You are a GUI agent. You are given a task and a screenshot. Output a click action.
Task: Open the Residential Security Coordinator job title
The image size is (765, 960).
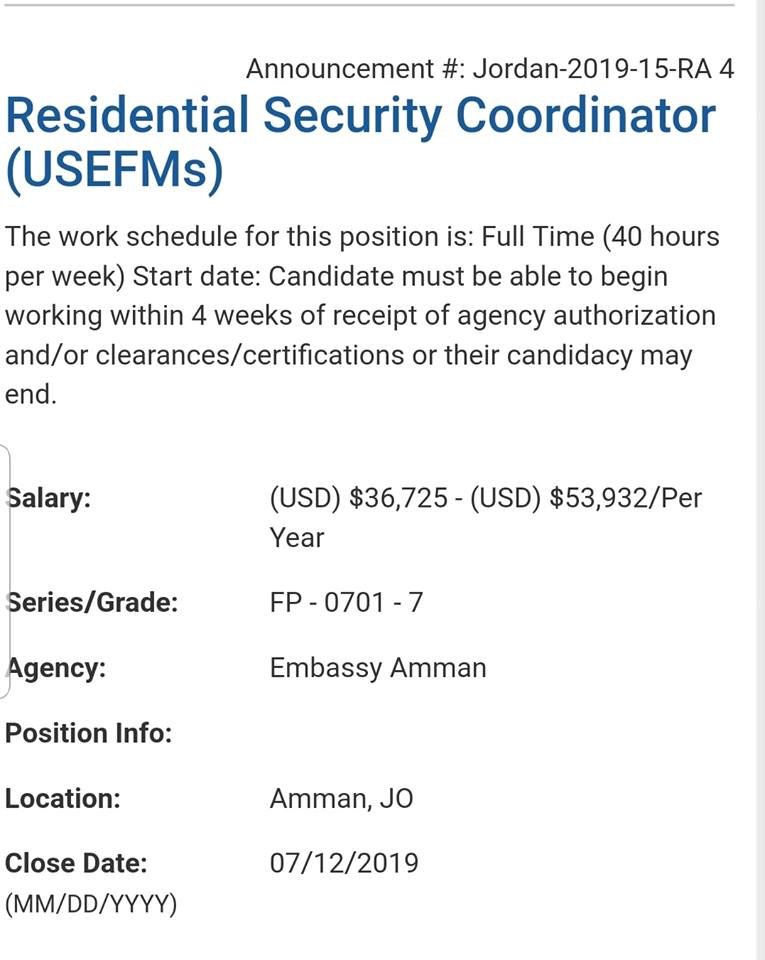(360, 116)
